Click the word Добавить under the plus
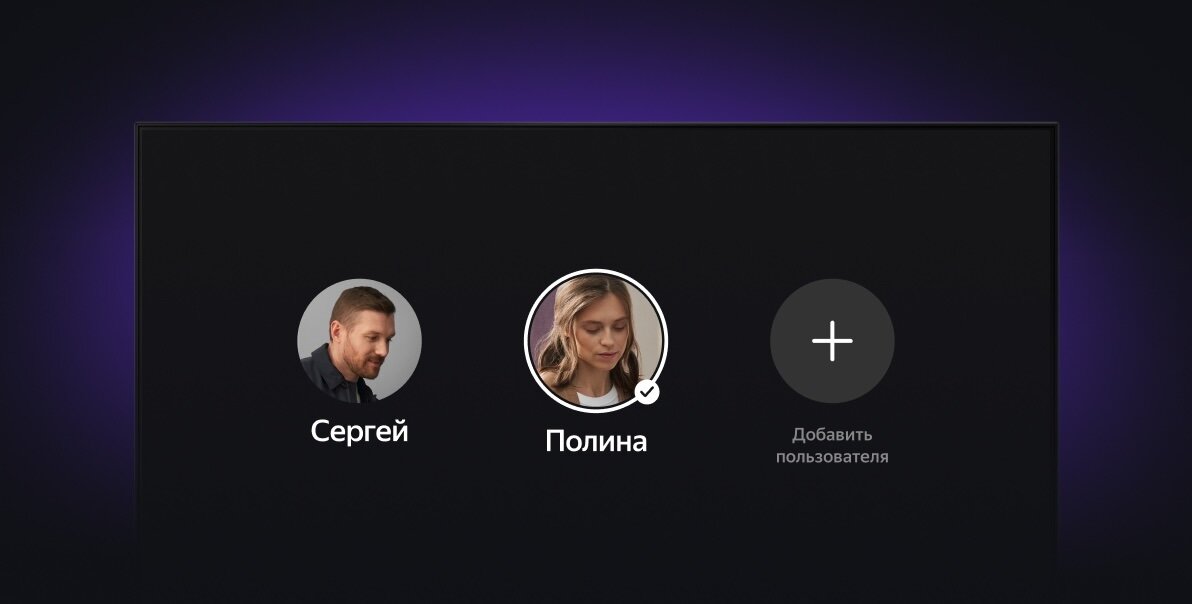Image resolution: width=1192 pixels, height=604 pixels. [832, 435]
